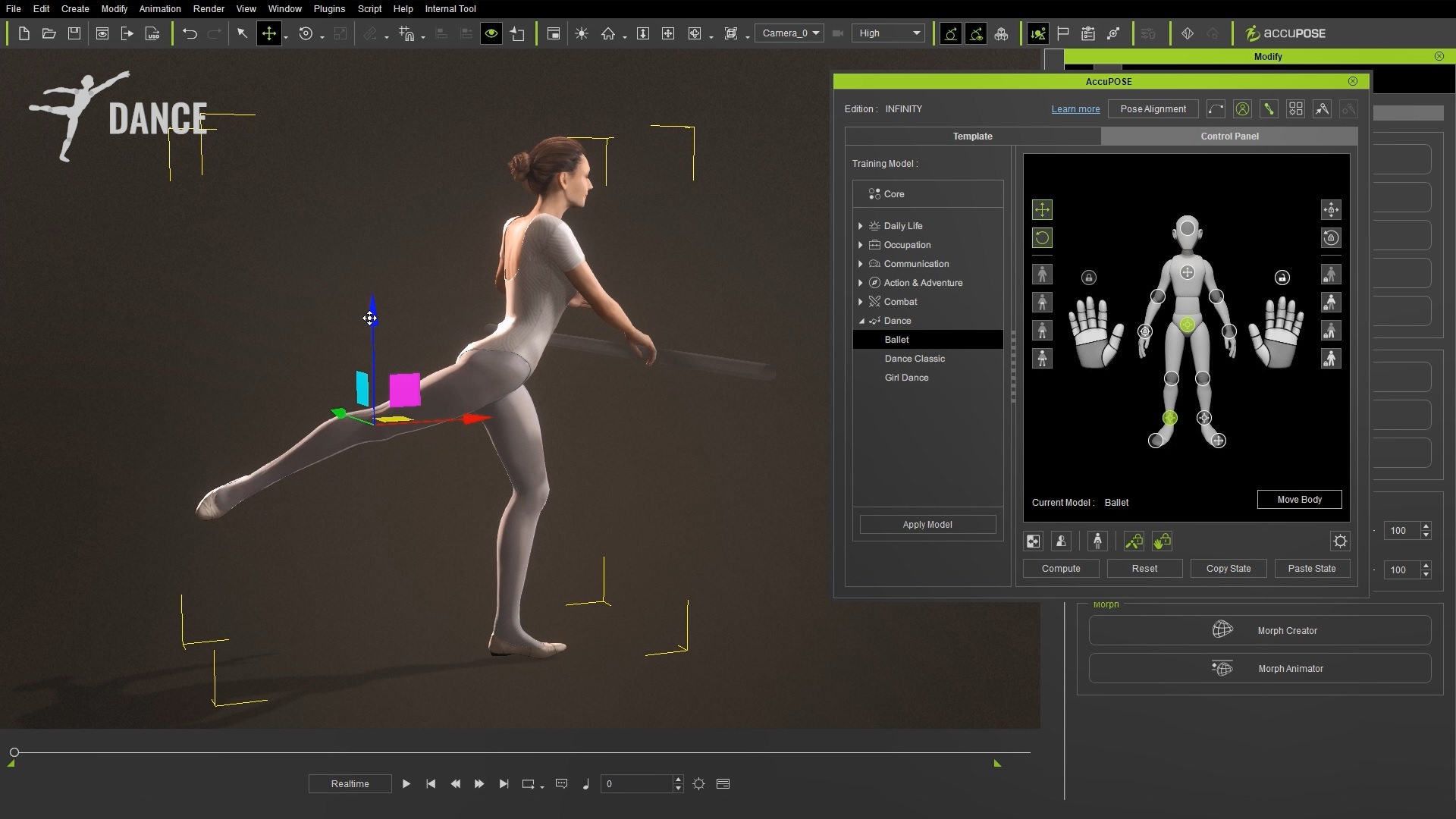Click the timeline end marker triangle
This screenshot has height=819, width=1456.
tap(997, 764)
